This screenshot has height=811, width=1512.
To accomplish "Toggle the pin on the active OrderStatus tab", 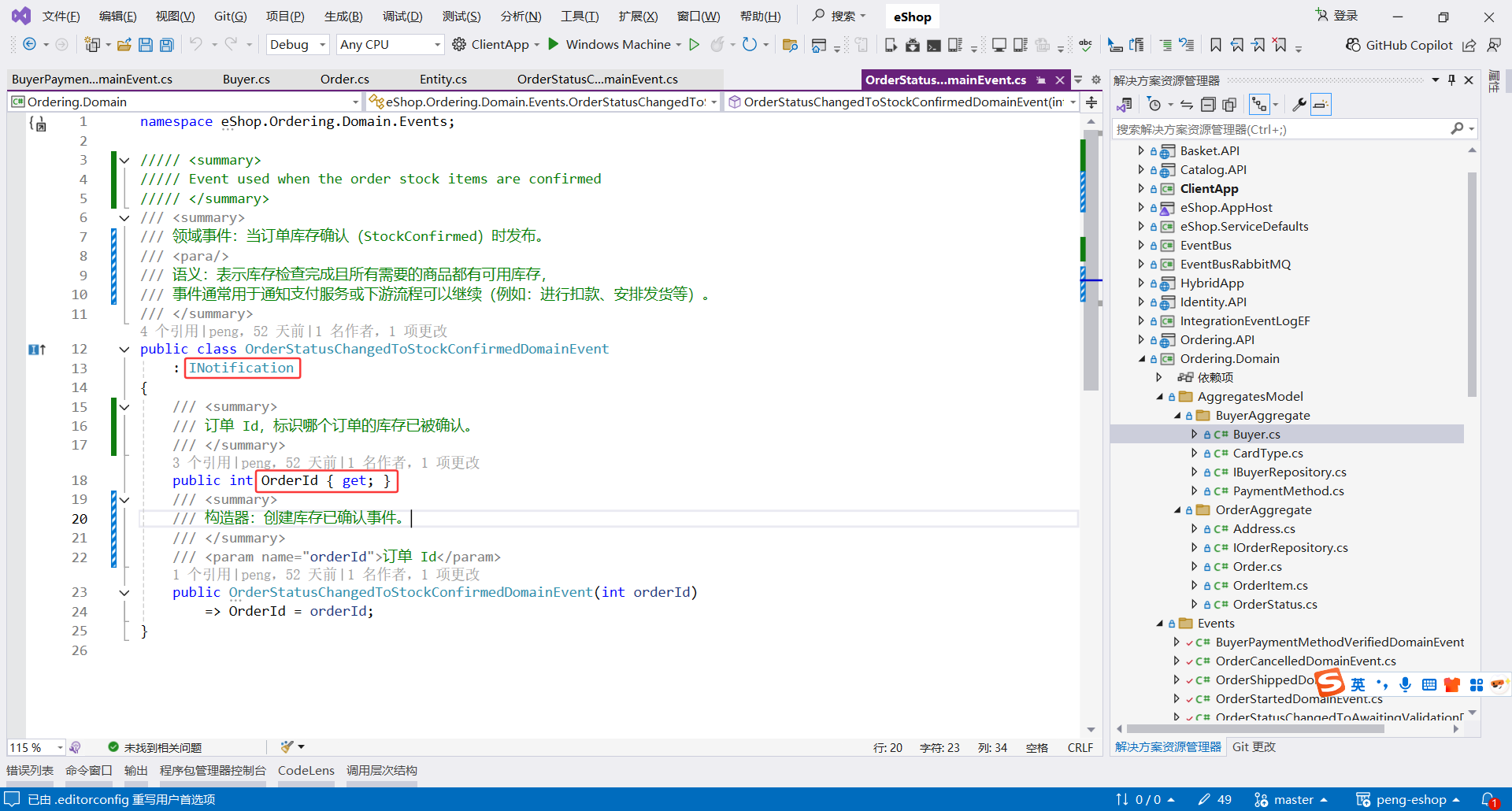I will coord(1041,80).
